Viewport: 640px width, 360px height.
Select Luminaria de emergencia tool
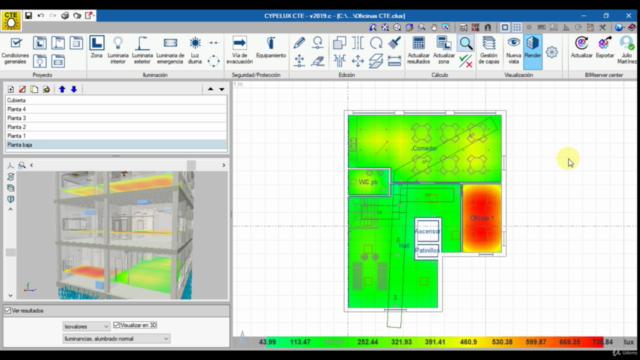click(x=170, y=50)
